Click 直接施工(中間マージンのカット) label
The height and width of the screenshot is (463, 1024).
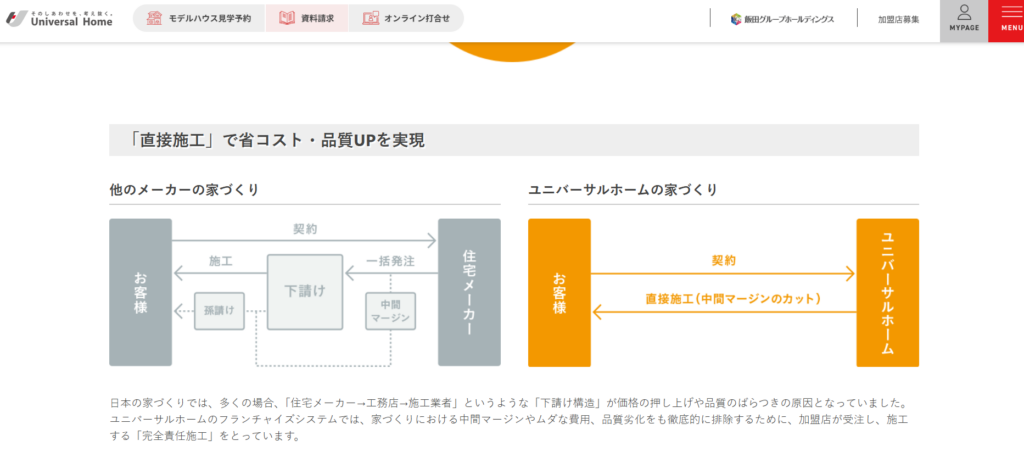[733, 298]
